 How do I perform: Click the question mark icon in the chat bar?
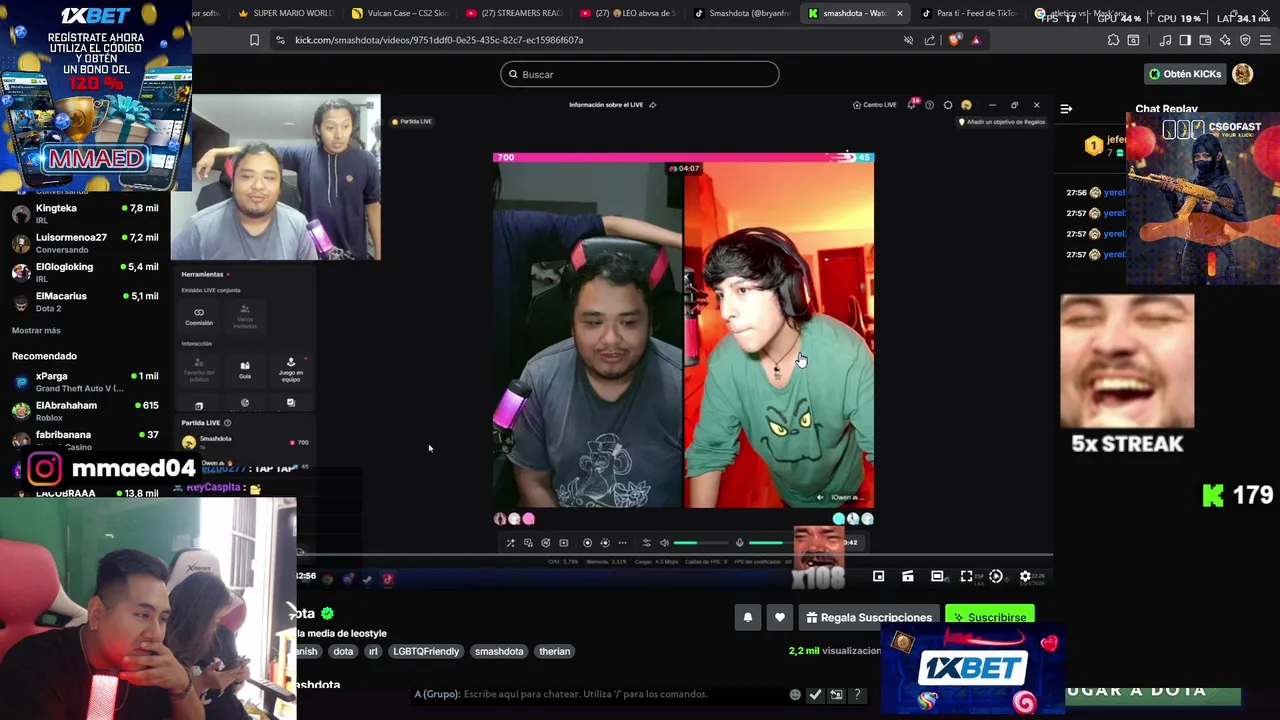pyautogui.click(x=857, y=694)
